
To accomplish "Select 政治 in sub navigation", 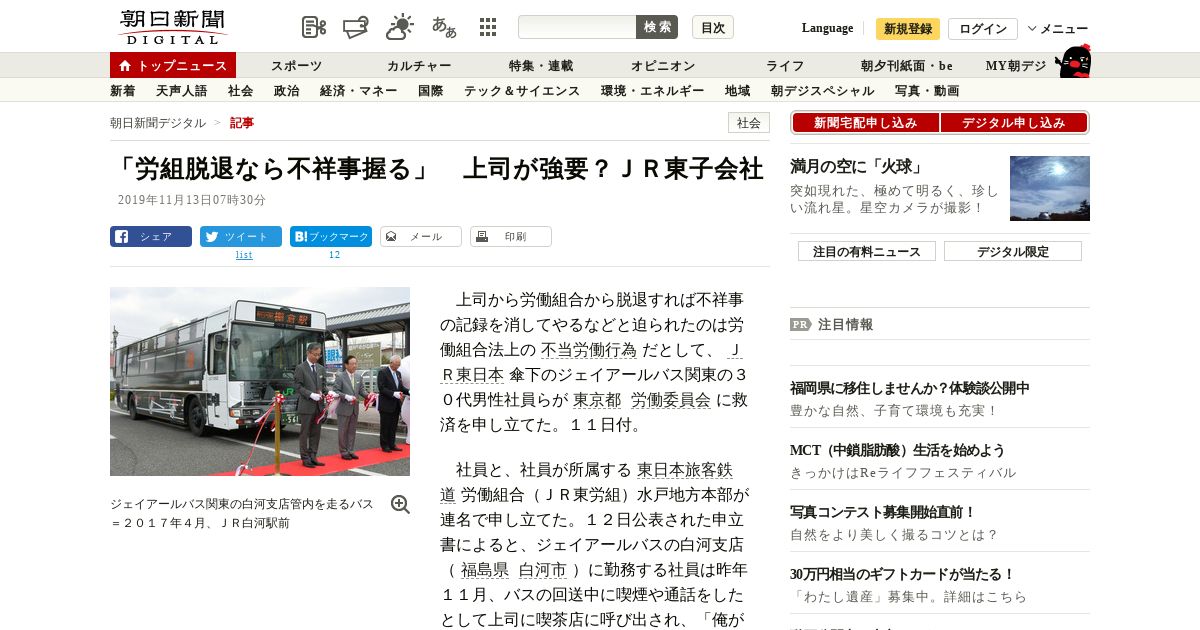I will click(x=286, y=91).
